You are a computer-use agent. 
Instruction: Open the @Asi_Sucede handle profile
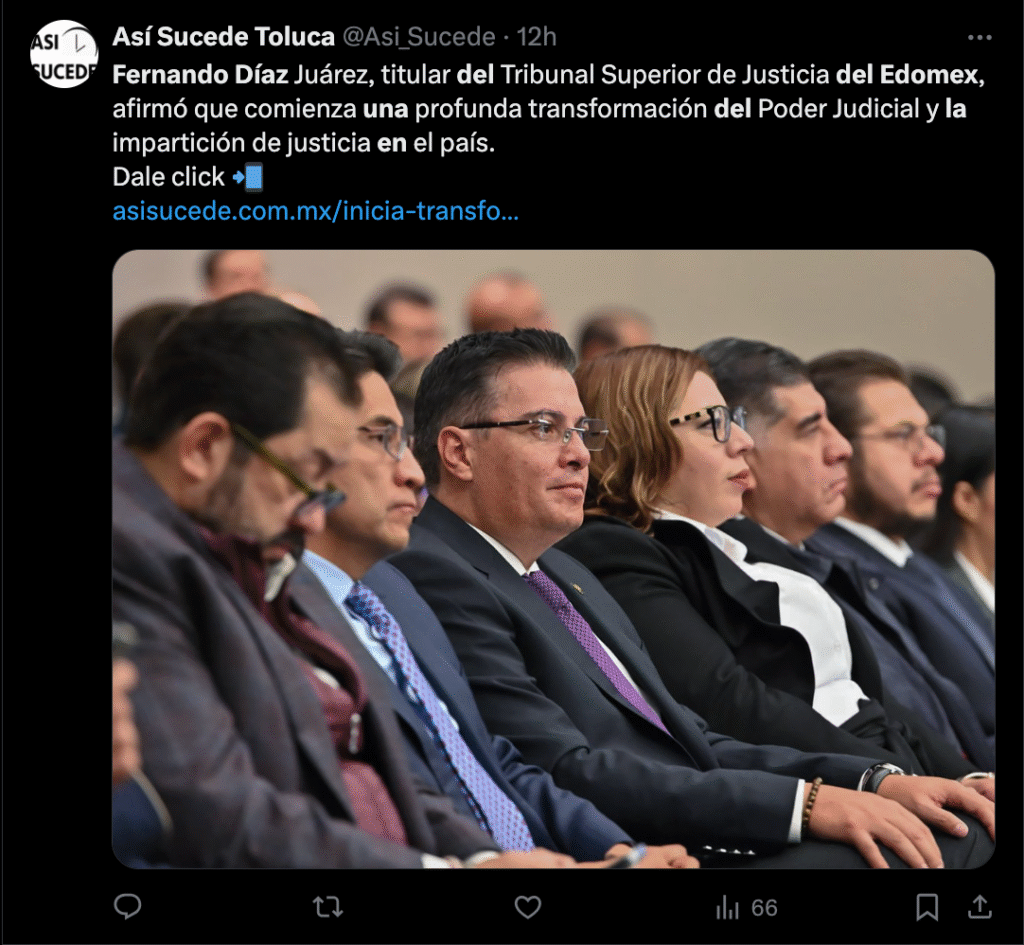coord(419,37)
